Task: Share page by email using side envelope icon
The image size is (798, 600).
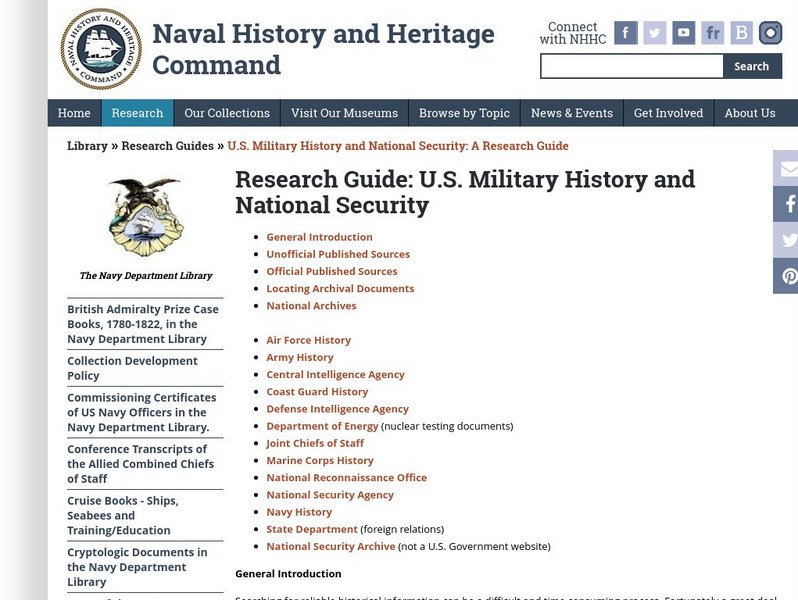Action: coord(786,168)
